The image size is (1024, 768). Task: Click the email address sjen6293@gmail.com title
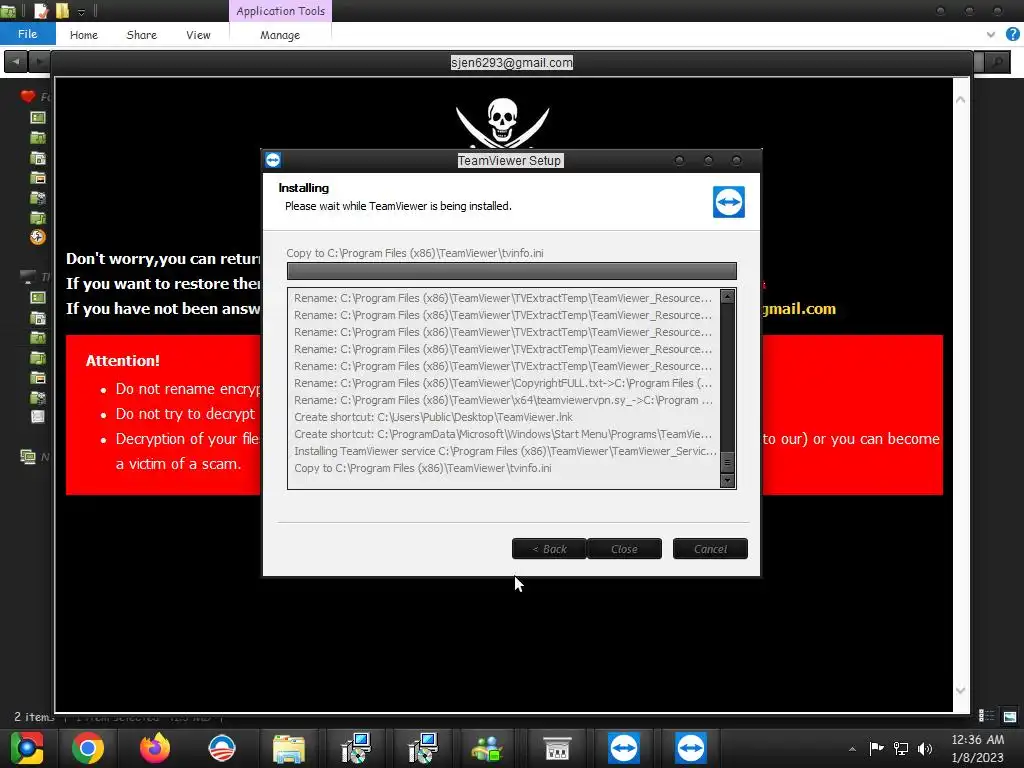[x=511, y=63]
